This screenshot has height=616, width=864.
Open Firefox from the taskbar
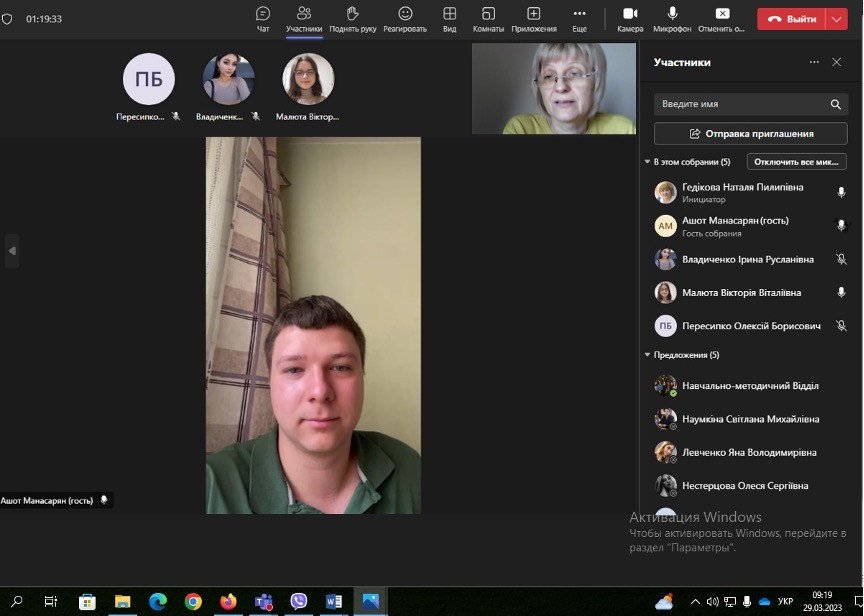pos(228,601)
